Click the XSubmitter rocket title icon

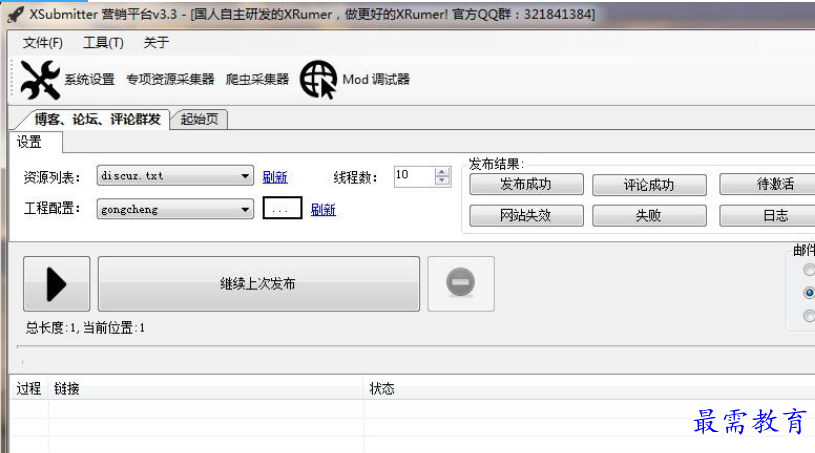point(16,14)
